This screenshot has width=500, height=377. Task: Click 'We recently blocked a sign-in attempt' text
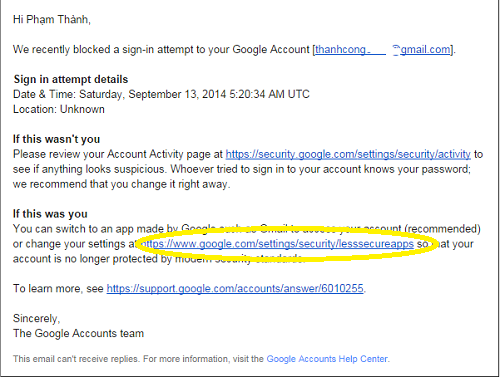pyautogui.click(x=161, y=50)
